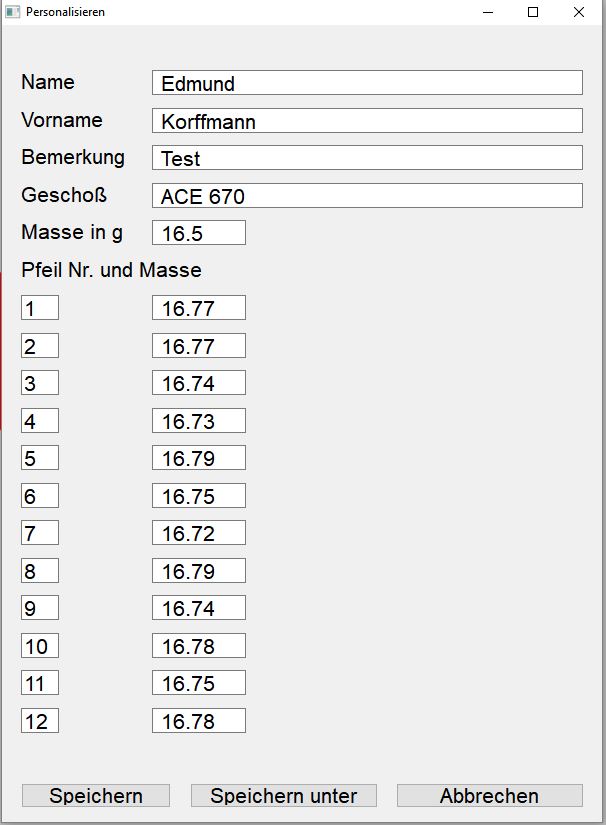The width and height of the screenshot is (606, 825).
Task: Focus the arrow 5 mass field
Action: point(198,458)
